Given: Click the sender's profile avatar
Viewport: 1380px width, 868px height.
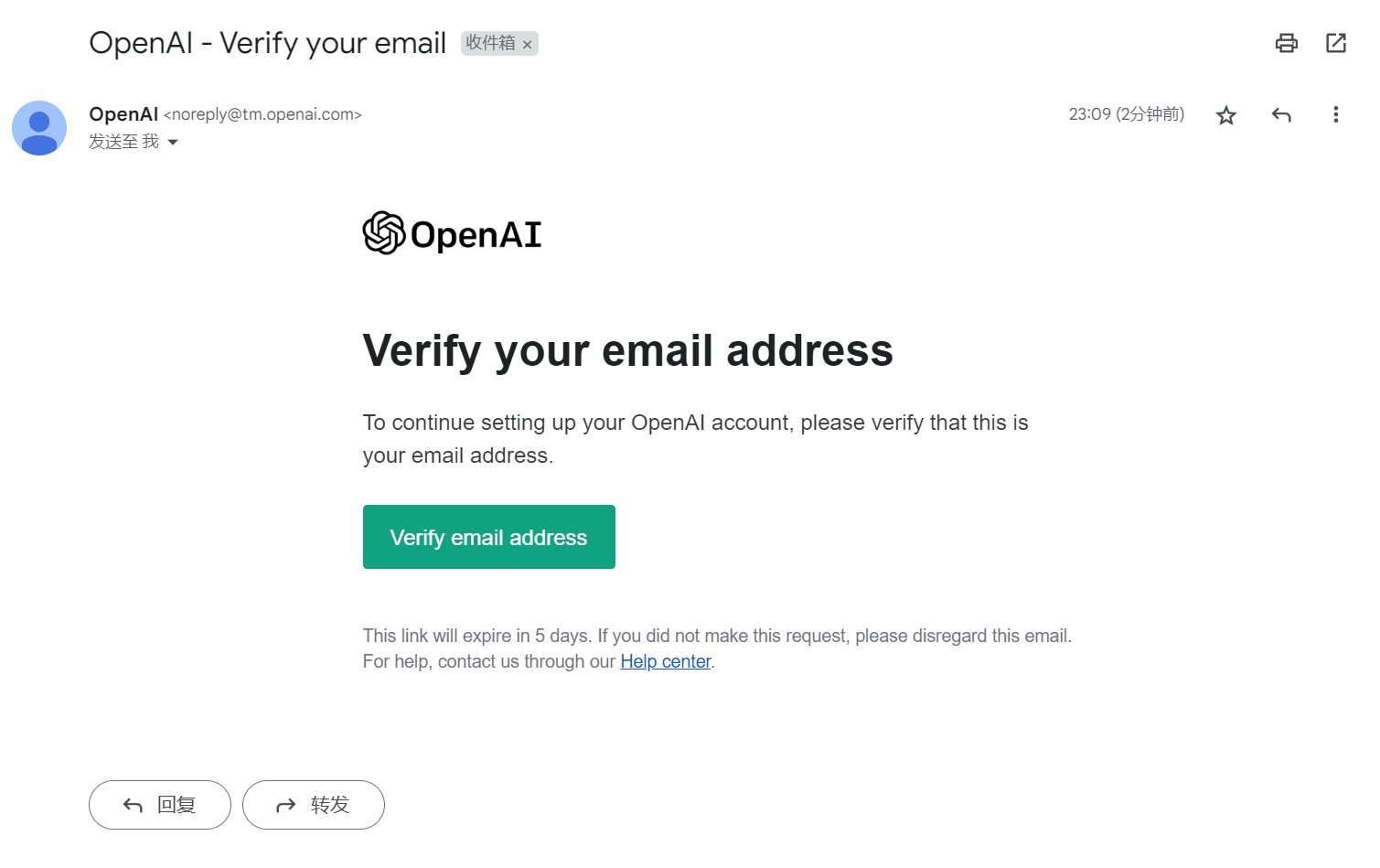Looking at the screenshot, I should (39, 128).
